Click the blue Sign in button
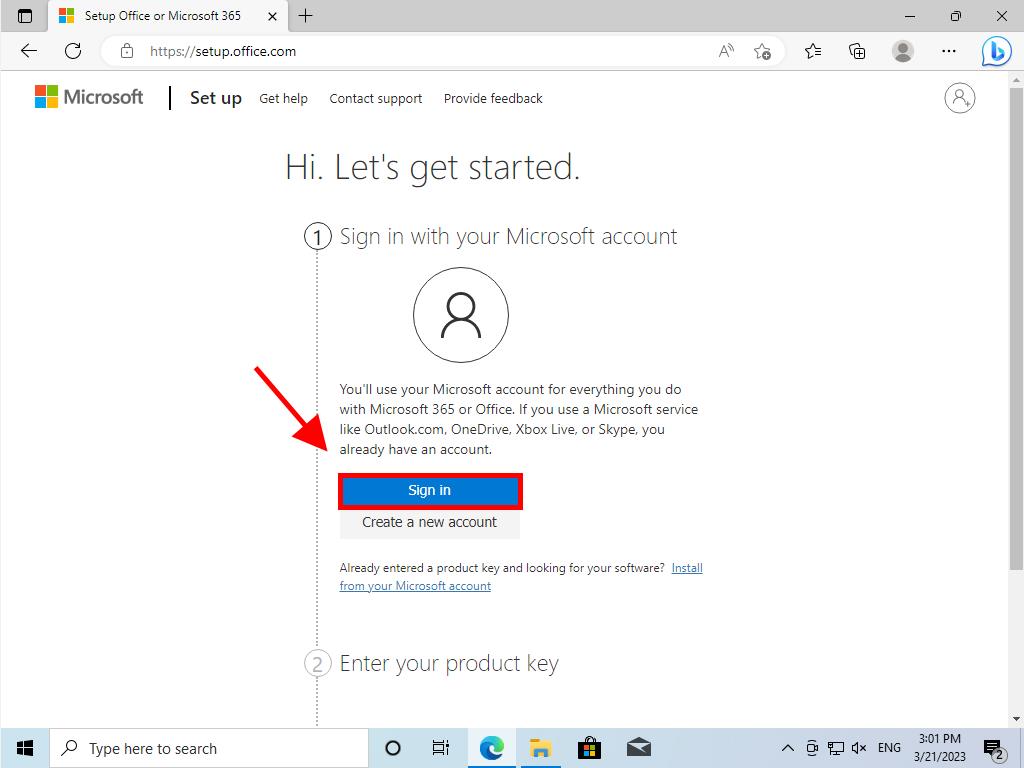Viewport: 1024px width, 768px height. tap(429, 490)
